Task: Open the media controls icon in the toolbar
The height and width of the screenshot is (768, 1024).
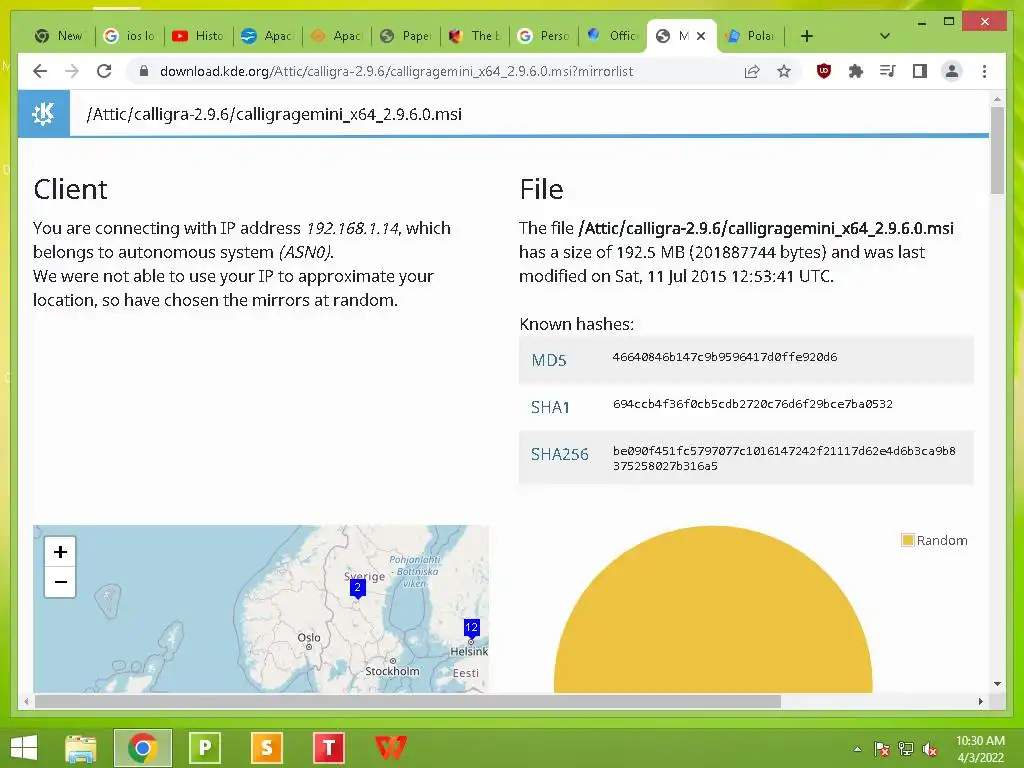Action: click(x=888, y=71)
